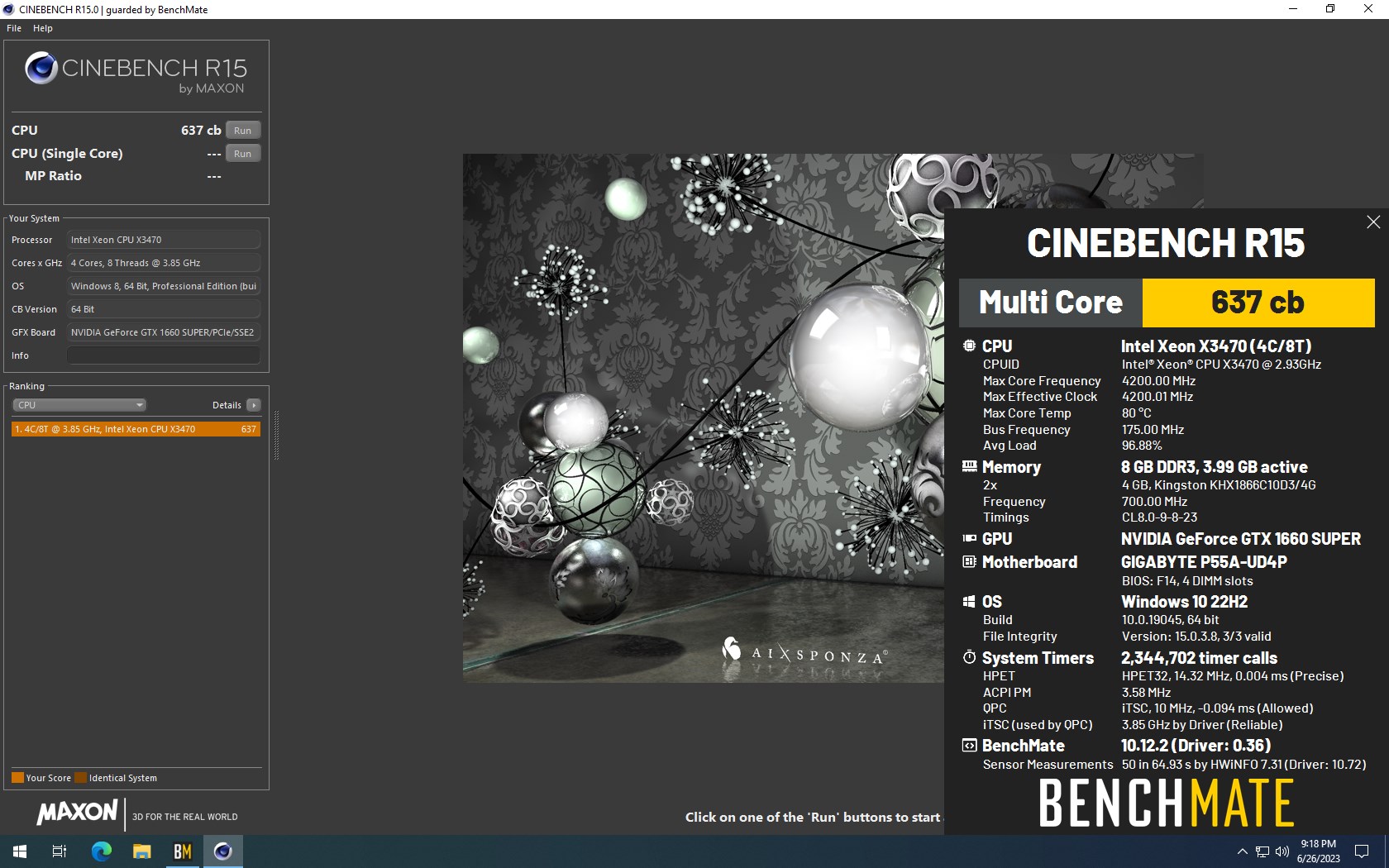Click the Memory module icon in BenchMate panel

point(969,466)
